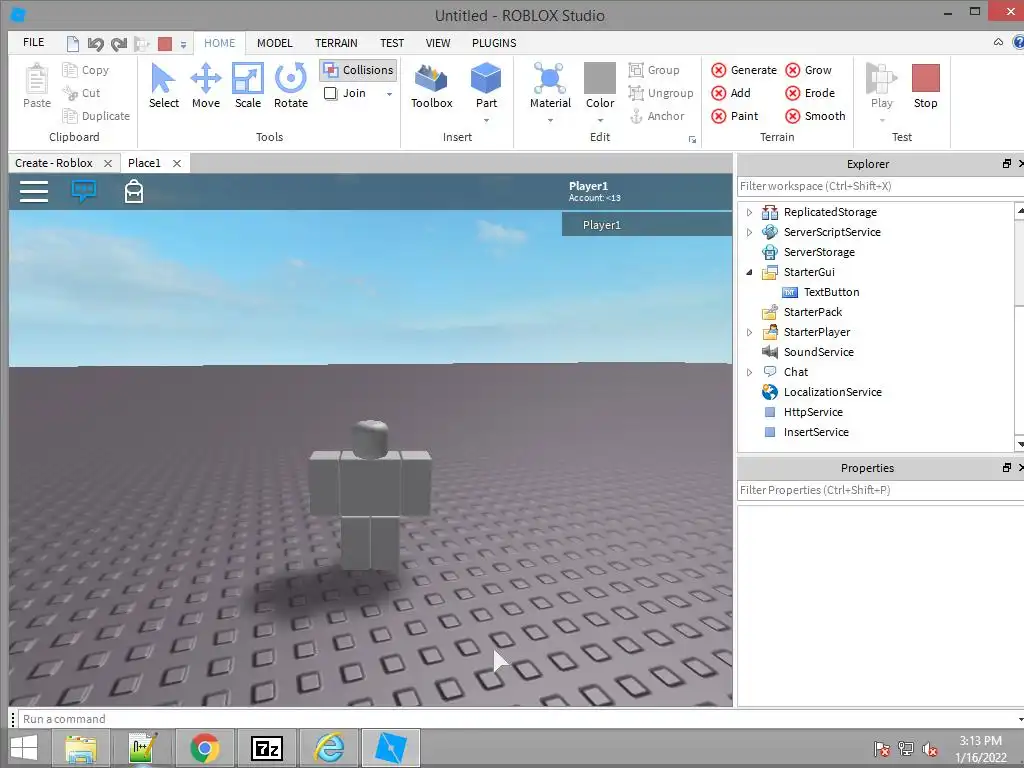Screen dimensions: 1024x768
Task: Open Chrome from the taskbar
Action: point(204,748)
